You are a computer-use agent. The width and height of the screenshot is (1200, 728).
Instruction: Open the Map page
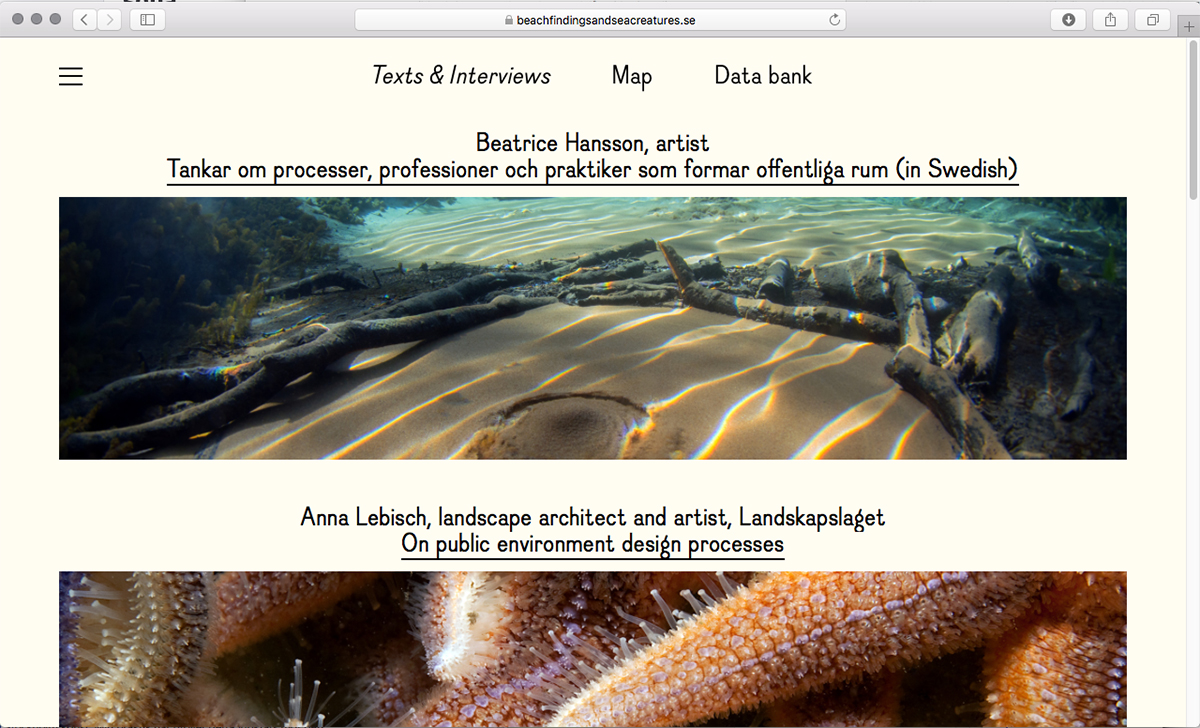(x=632, y=76)
